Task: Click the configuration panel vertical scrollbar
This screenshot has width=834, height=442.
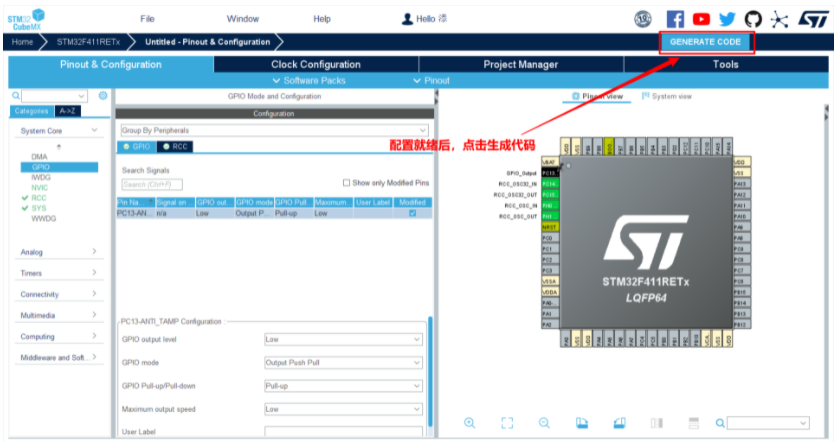Action: 430,371
